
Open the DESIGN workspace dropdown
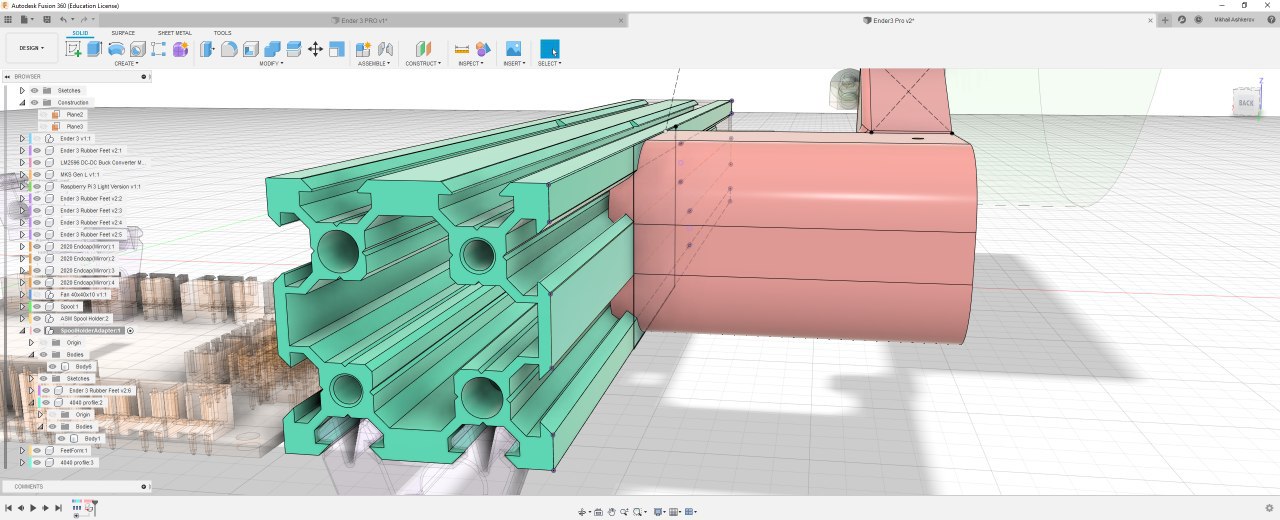31,48
